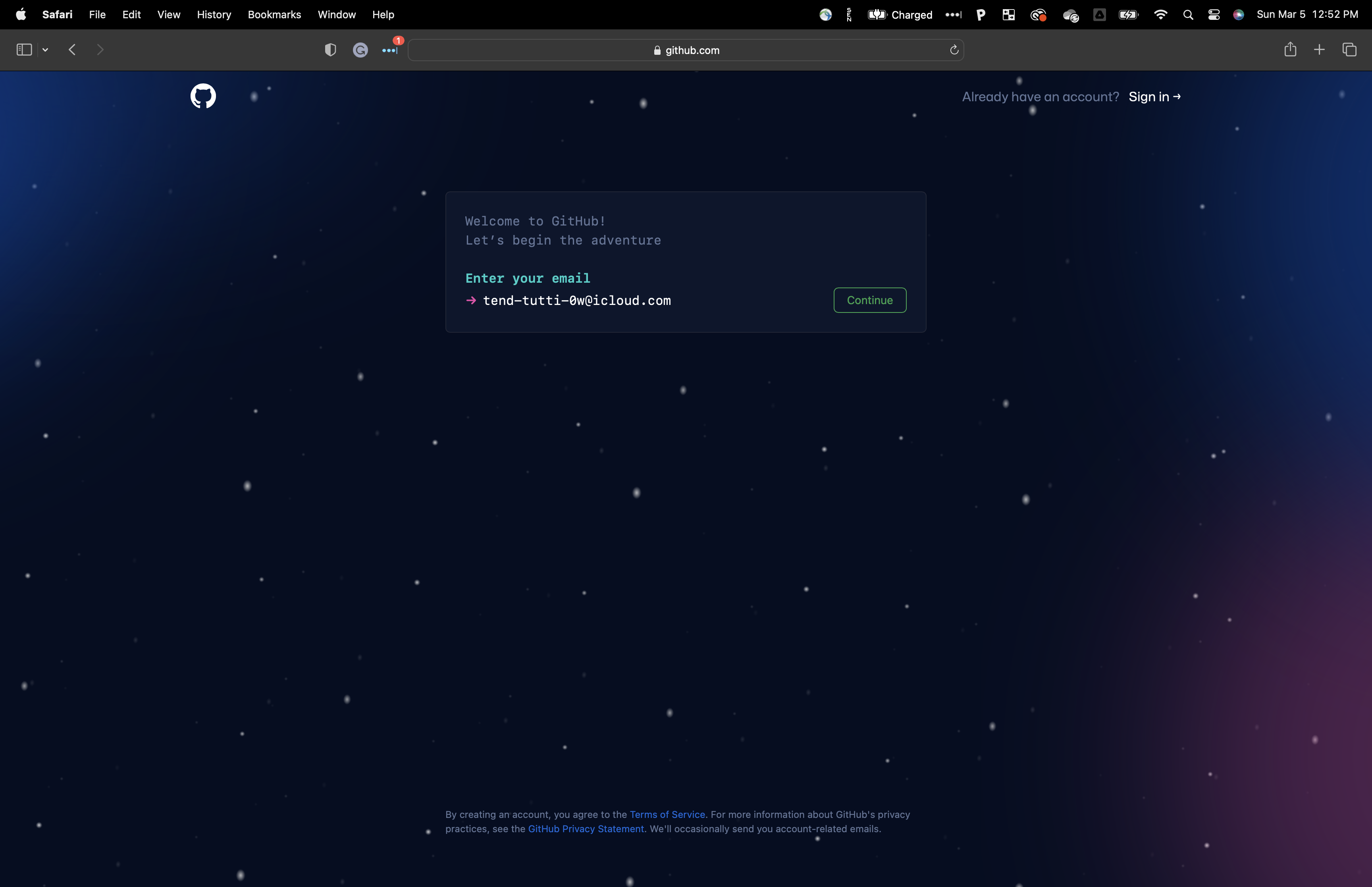Open the Apple menu
This screenshot has width=1372, height=887.
click(21, 14)
